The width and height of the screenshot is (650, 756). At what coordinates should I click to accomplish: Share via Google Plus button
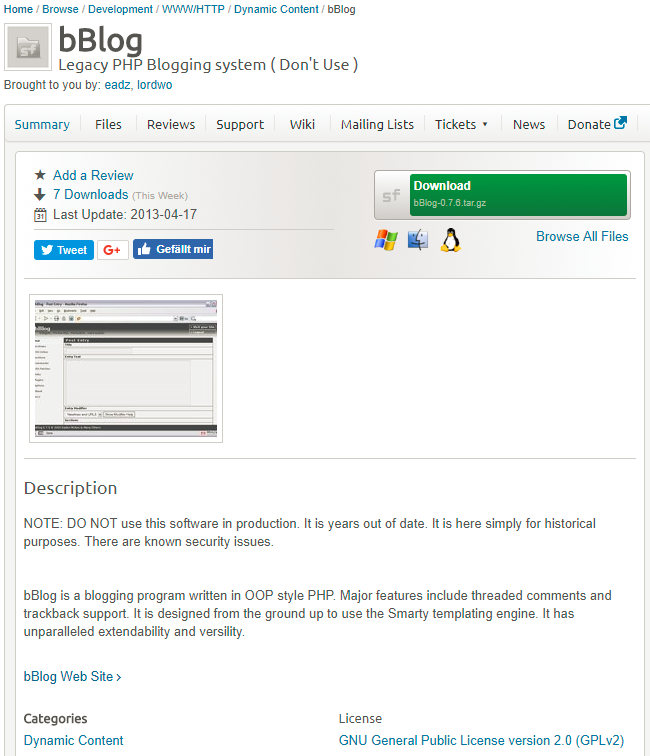[113, 250]
